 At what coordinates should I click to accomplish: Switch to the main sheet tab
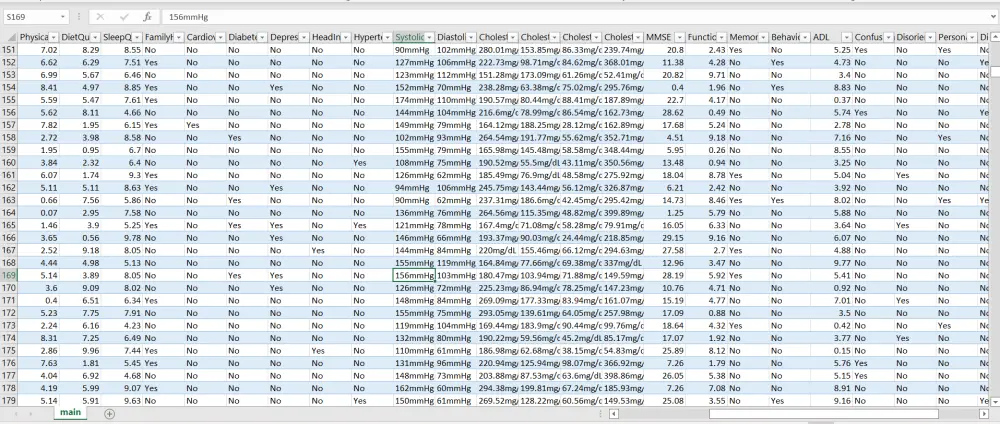(x=70, y=413)
